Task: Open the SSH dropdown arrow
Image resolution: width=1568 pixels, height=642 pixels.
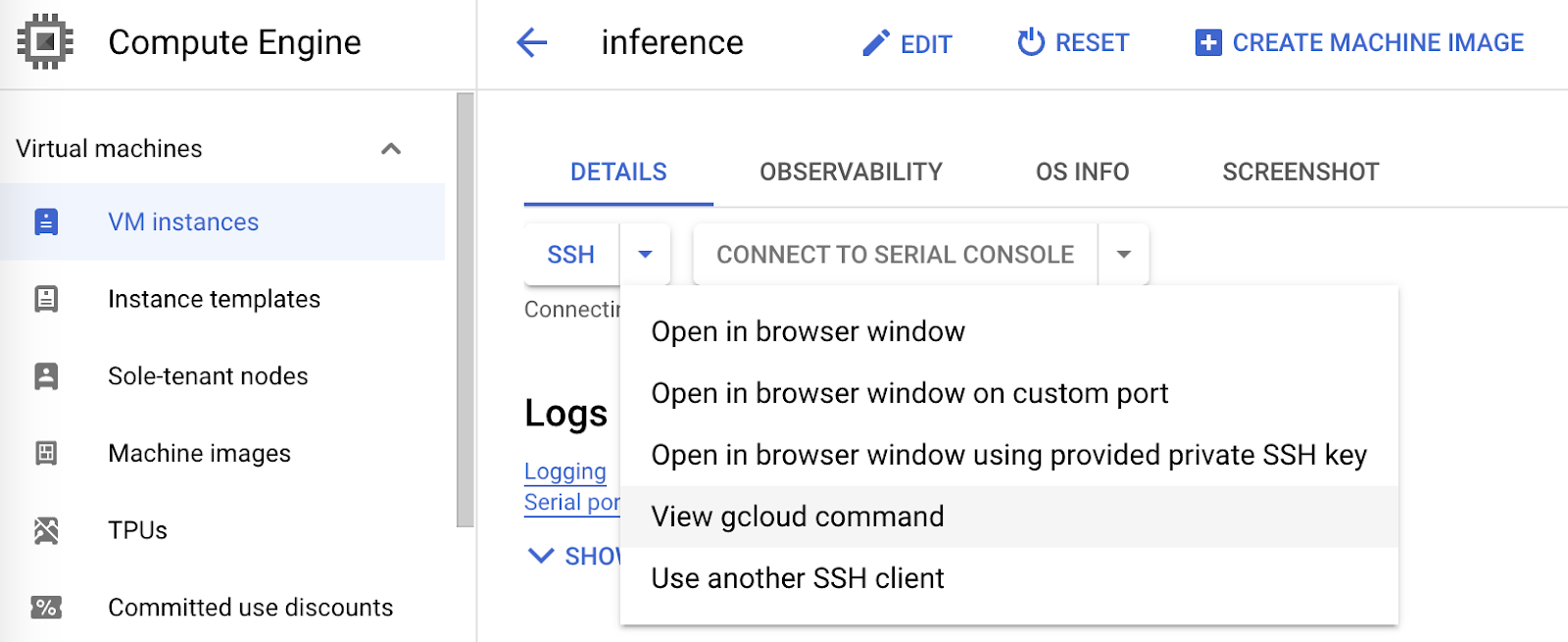Action: 645,255
